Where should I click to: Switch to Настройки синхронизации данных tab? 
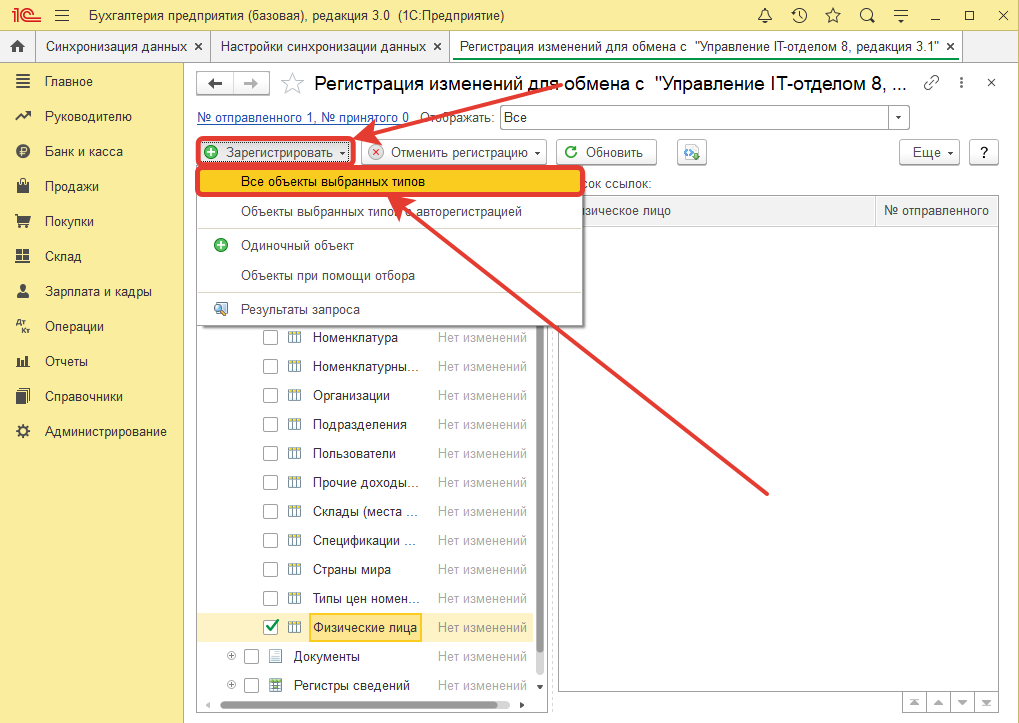click(x=322, y=47)
